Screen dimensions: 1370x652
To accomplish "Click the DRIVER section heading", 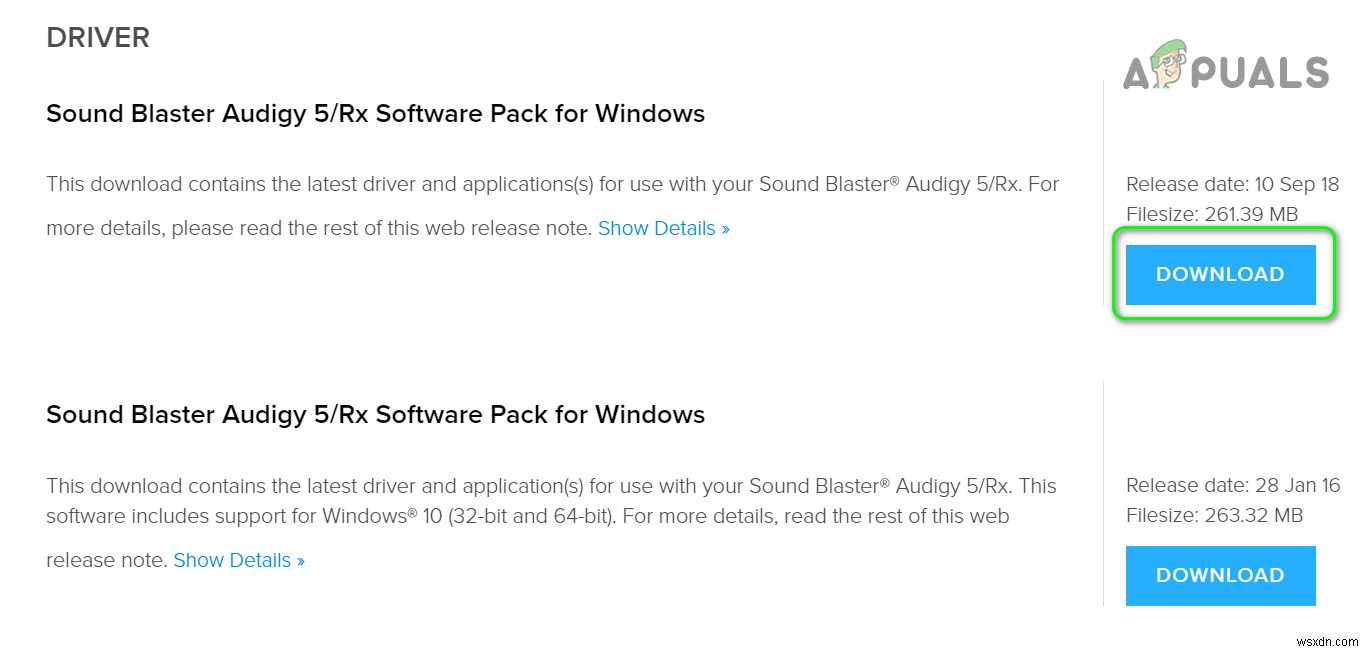I will click(x=97, y=37).
